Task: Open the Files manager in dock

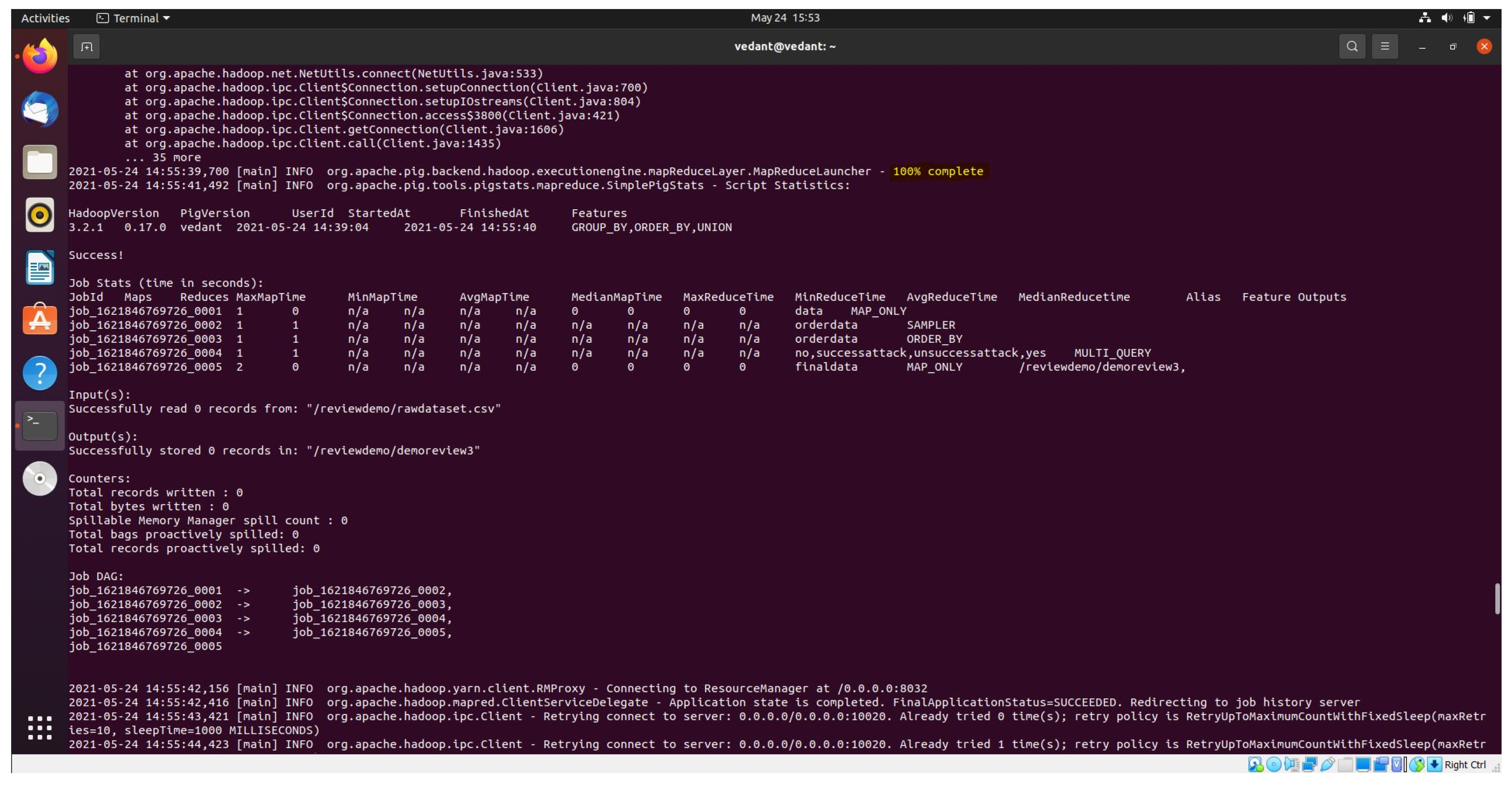Action: click(40, 162)
